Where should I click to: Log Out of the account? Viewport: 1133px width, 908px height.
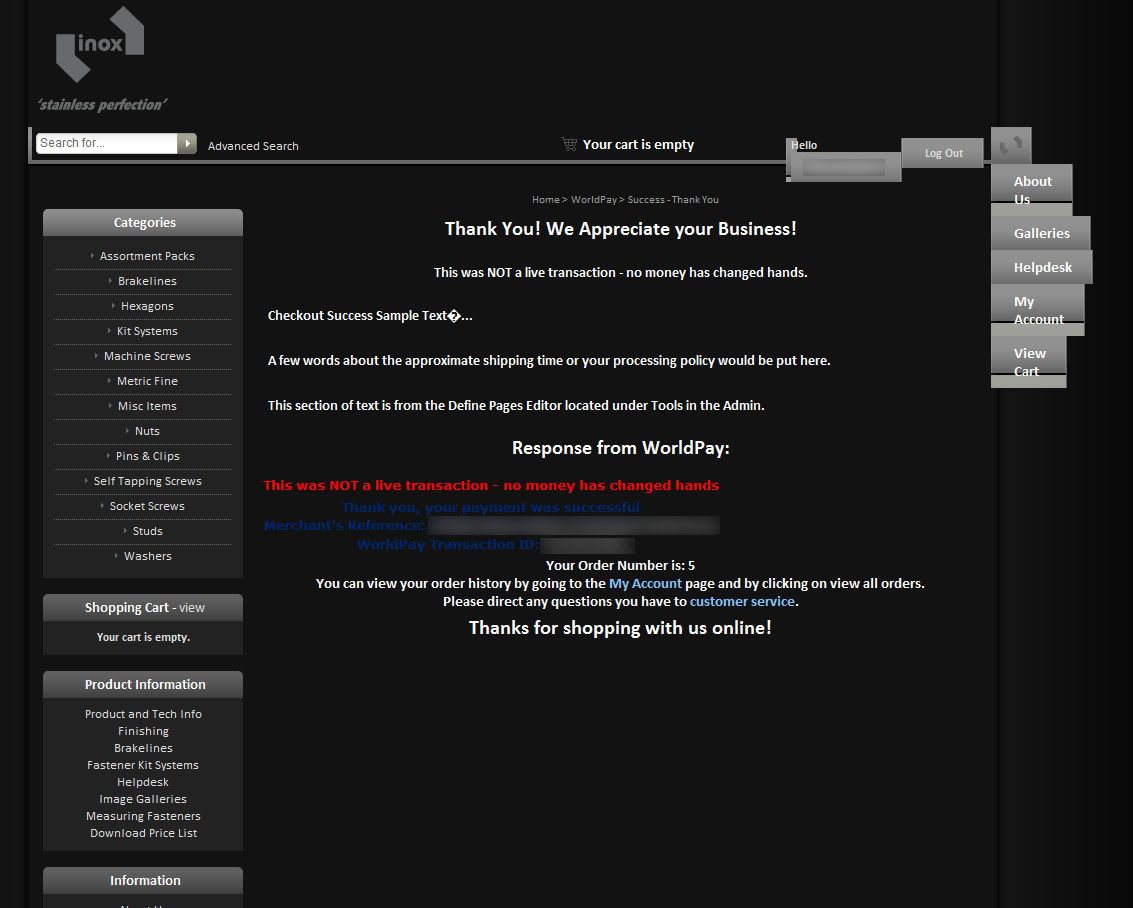(943, 153)
